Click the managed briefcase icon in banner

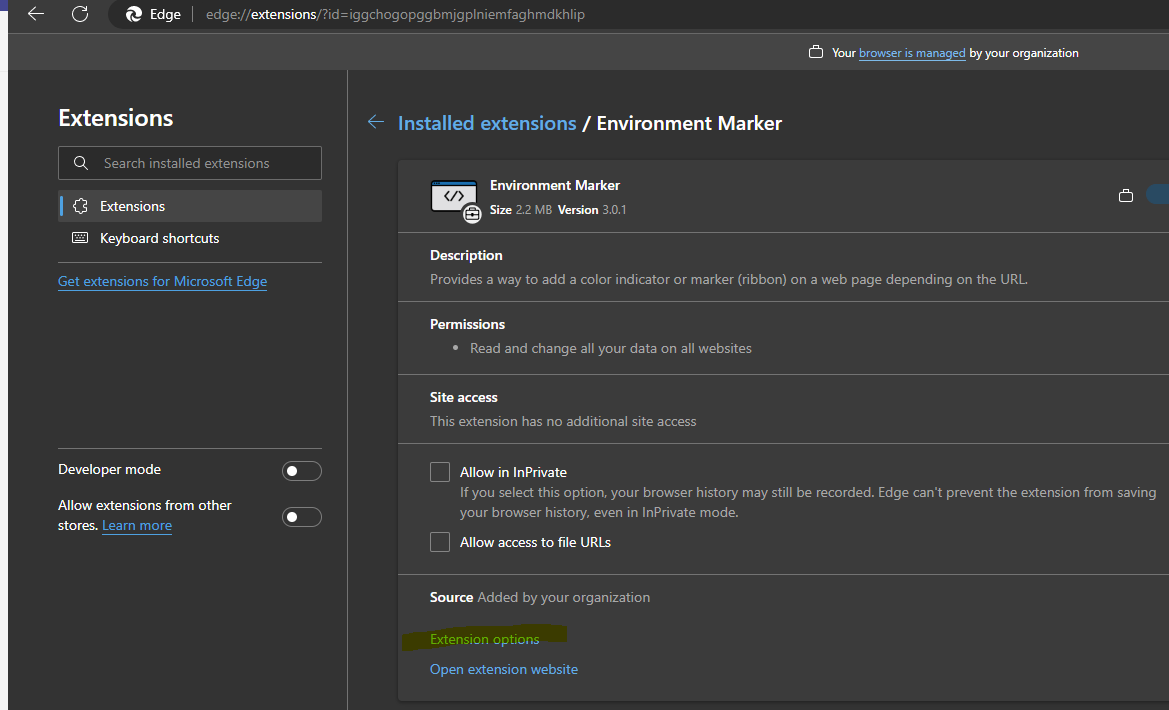(816, 52)
